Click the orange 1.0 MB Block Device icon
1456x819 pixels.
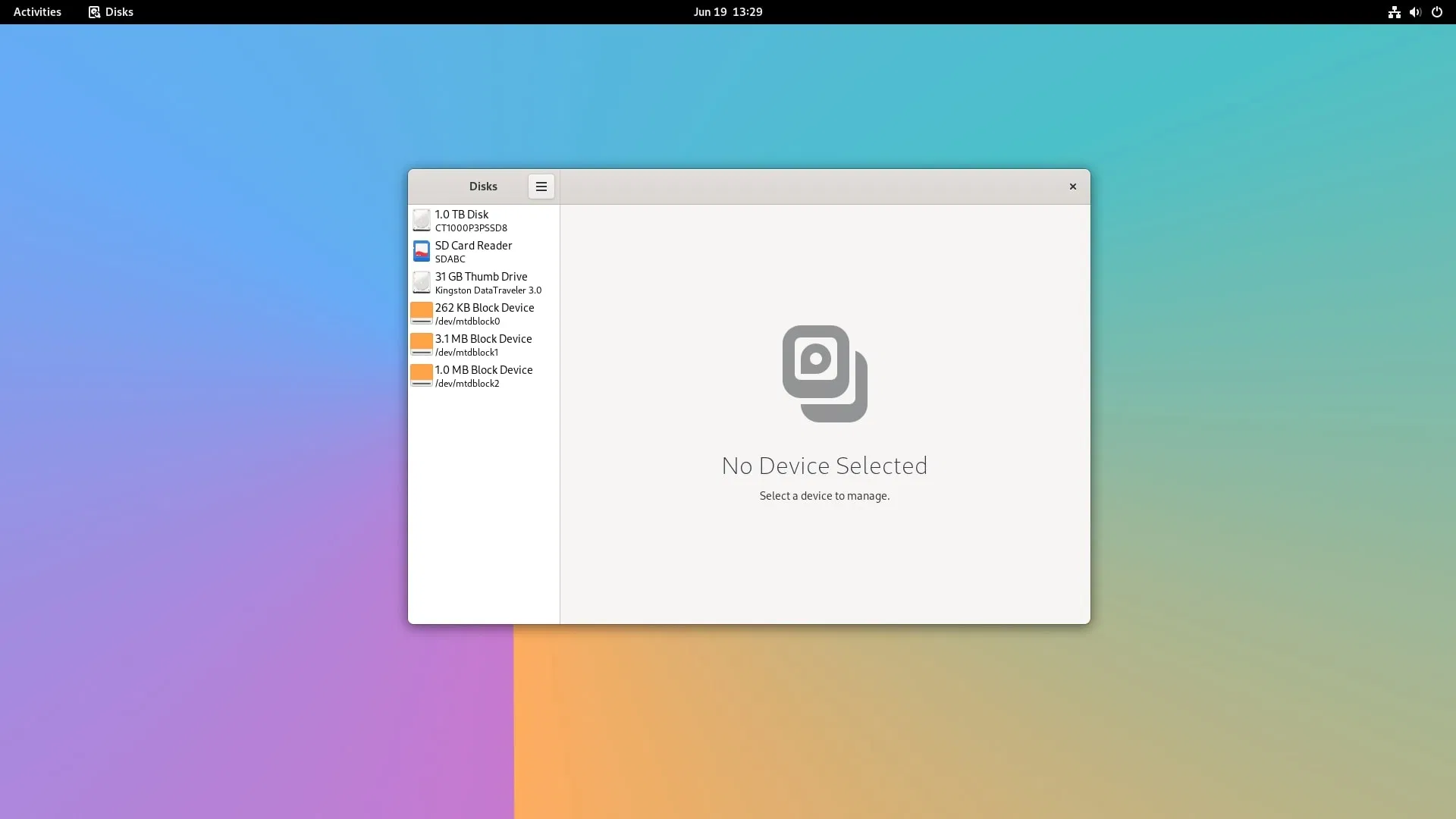(x=421, y=375)
